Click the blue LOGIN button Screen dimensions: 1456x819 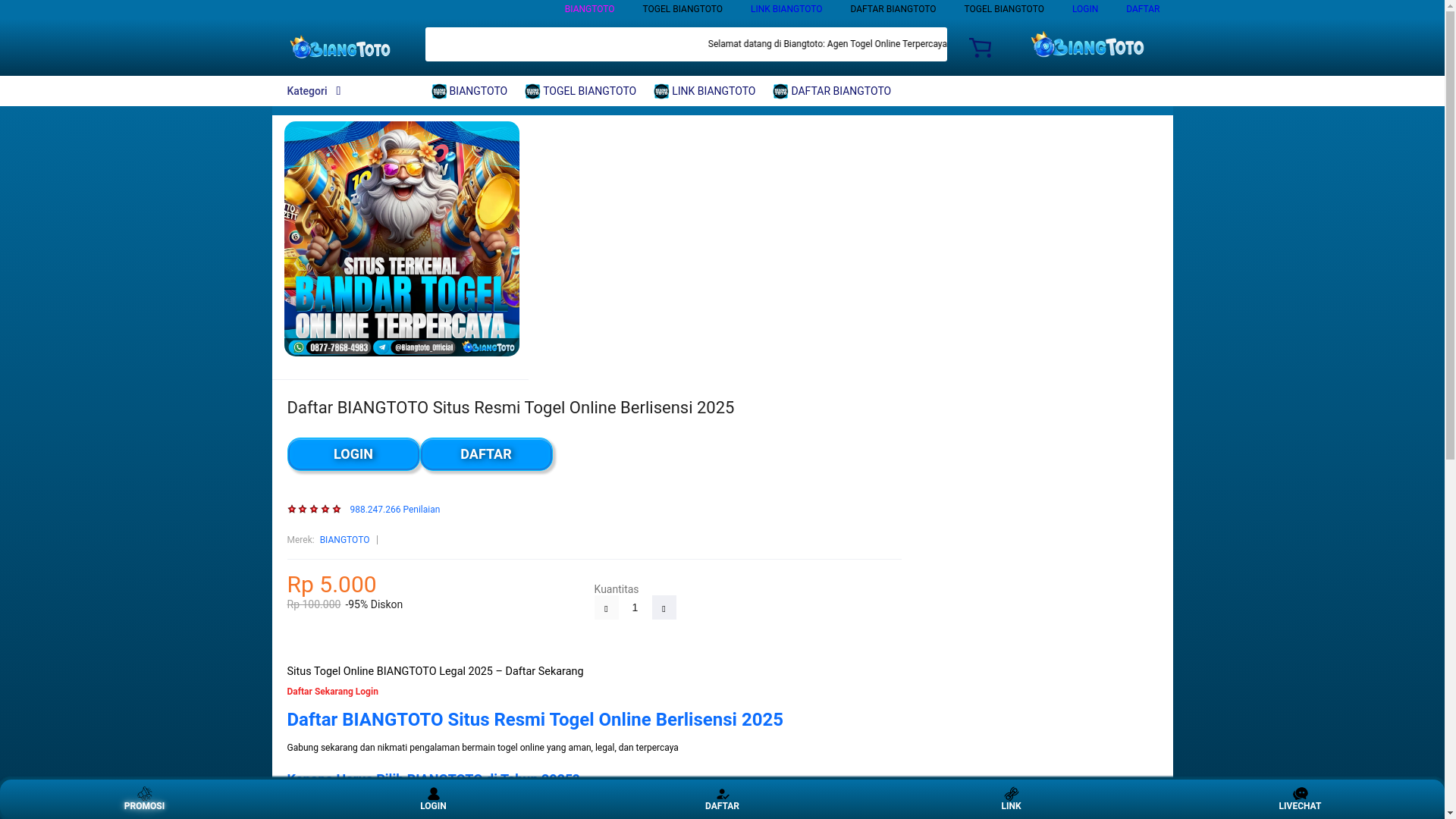click(353, 454)
